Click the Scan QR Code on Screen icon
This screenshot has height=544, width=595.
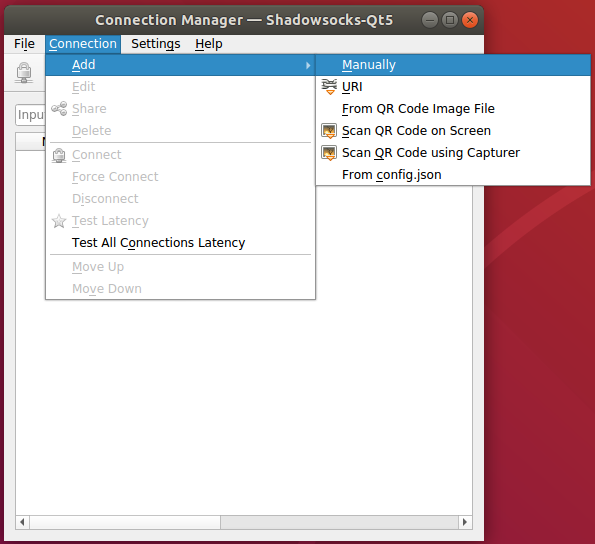329,131
